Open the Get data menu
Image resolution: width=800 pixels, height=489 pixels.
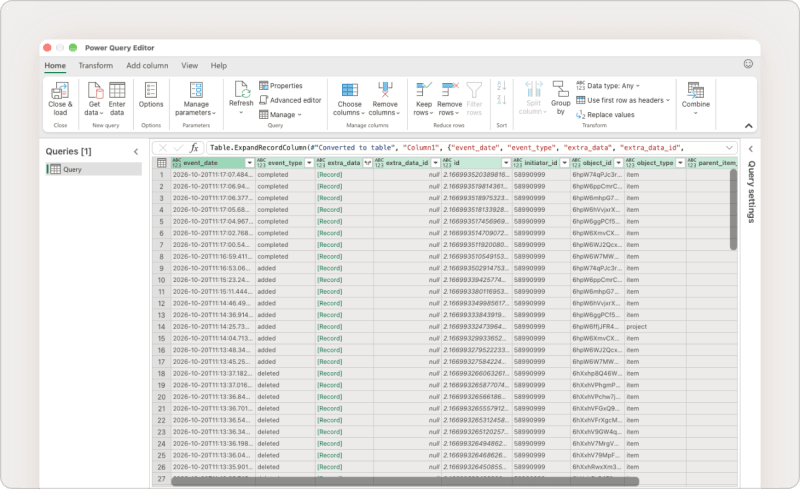pyautogui.click(x=94, y=99)
